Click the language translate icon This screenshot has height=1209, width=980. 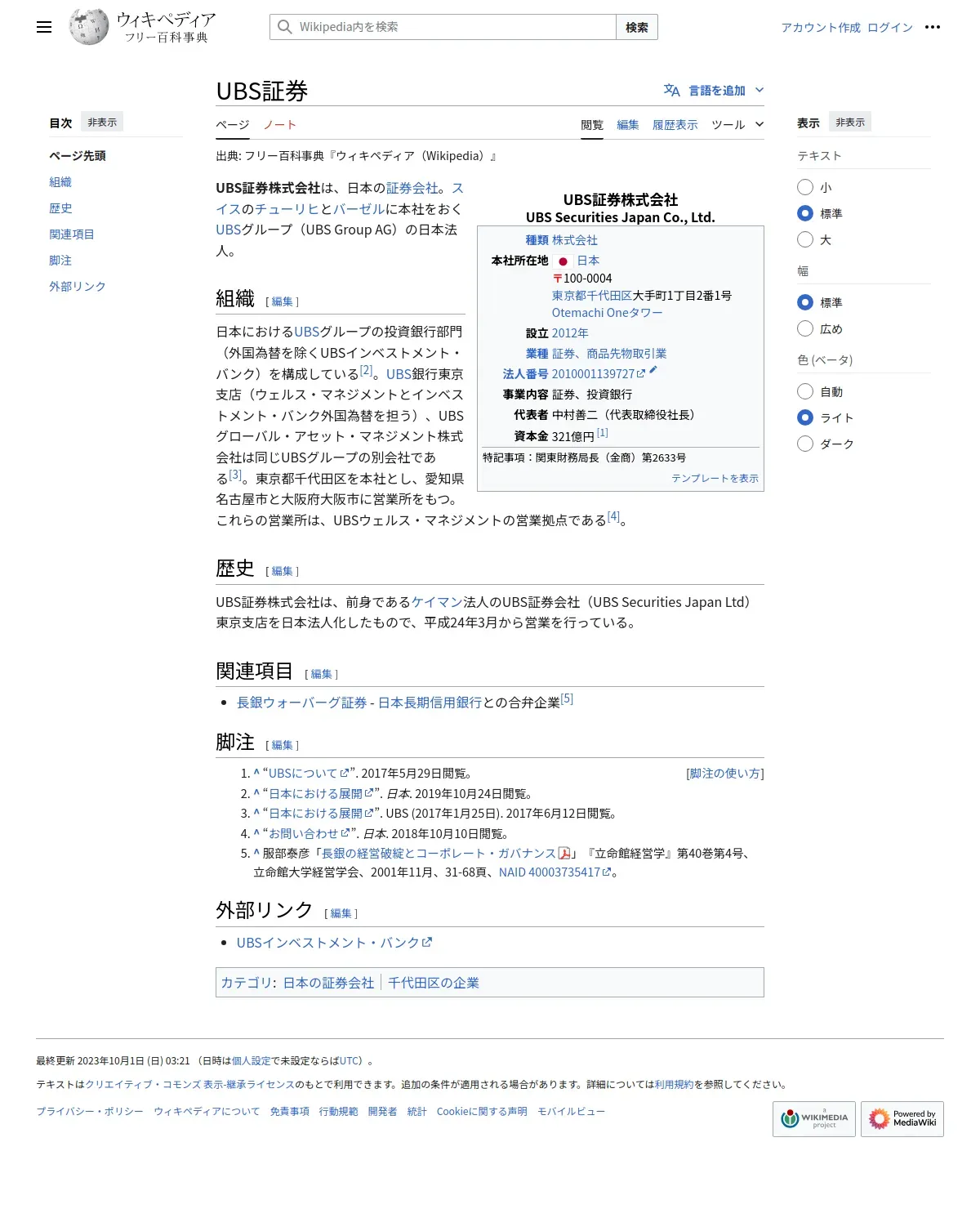tap(671, 90)
